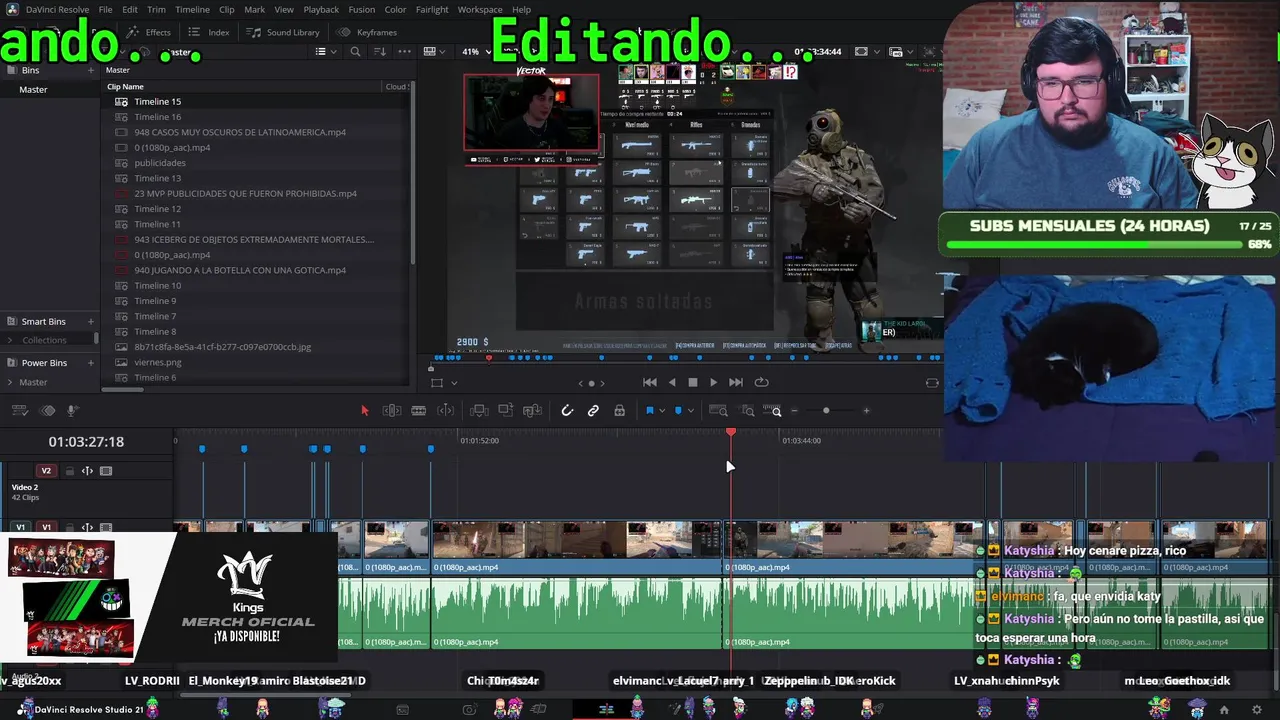Toggle V2 destination track selector
1280x720 pixels.
point(46,471)
